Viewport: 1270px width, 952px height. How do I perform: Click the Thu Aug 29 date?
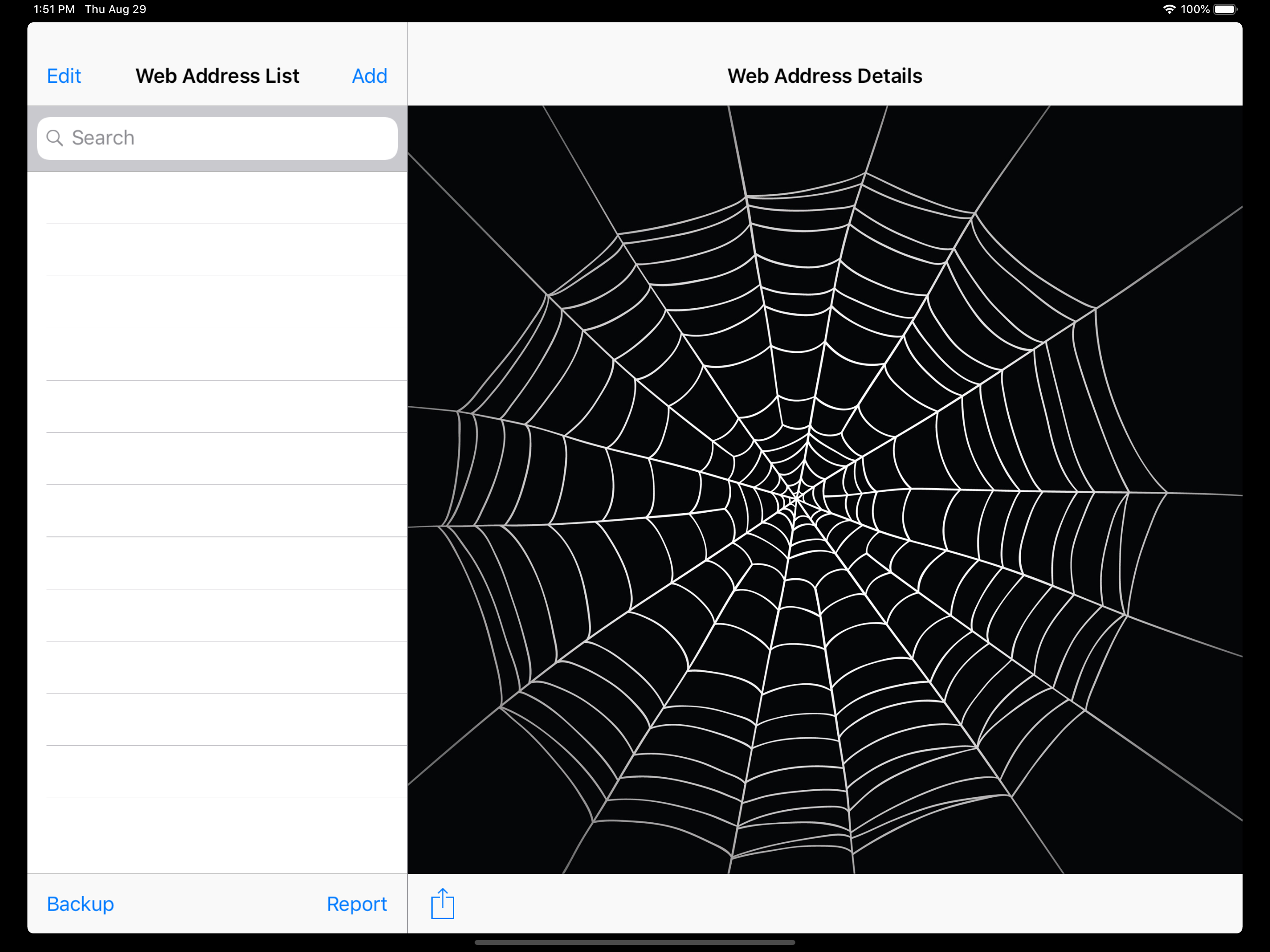(115, 9)
